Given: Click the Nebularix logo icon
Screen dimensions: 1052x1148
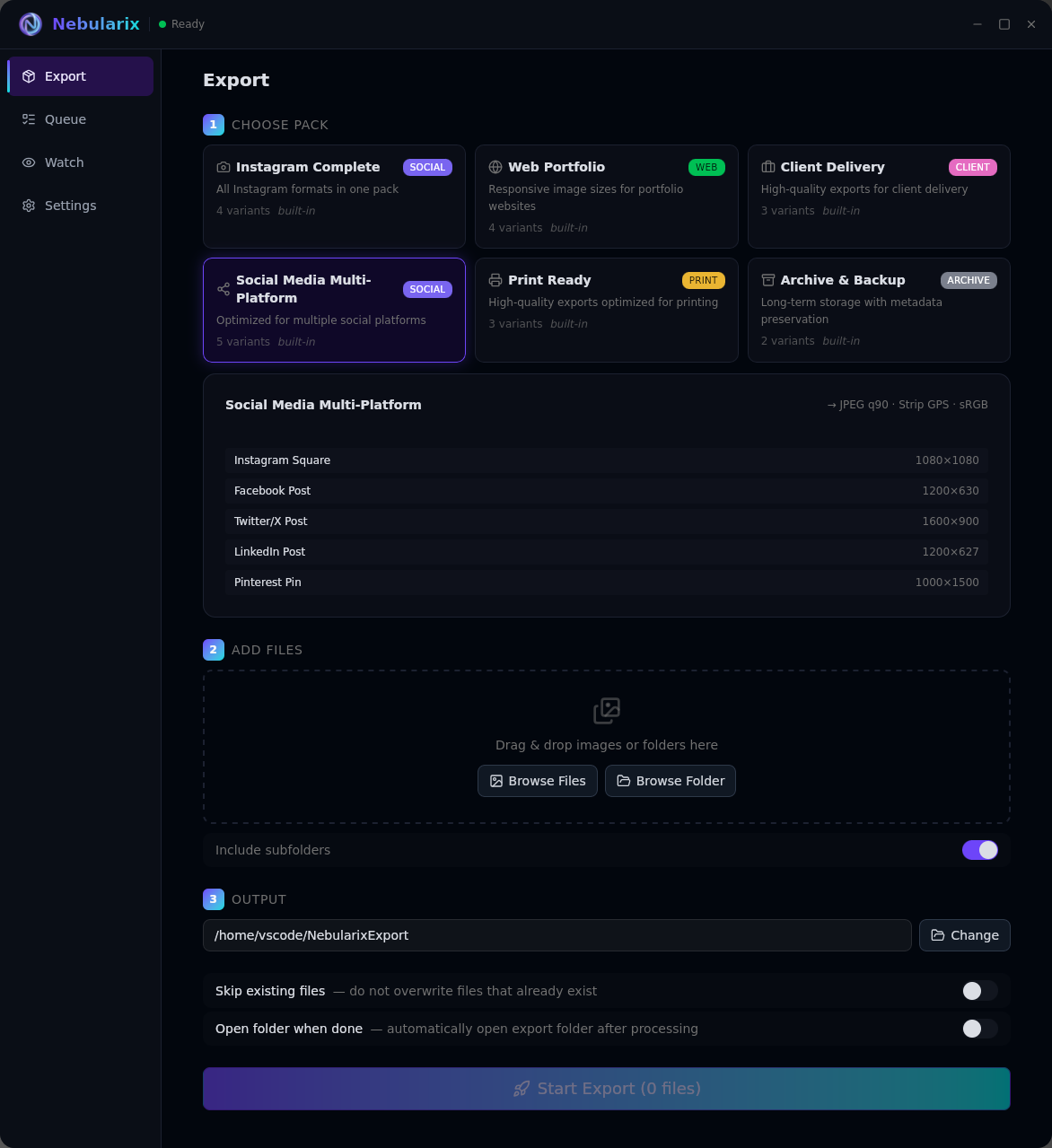Looking at the screenshot, I should [30, 24].
